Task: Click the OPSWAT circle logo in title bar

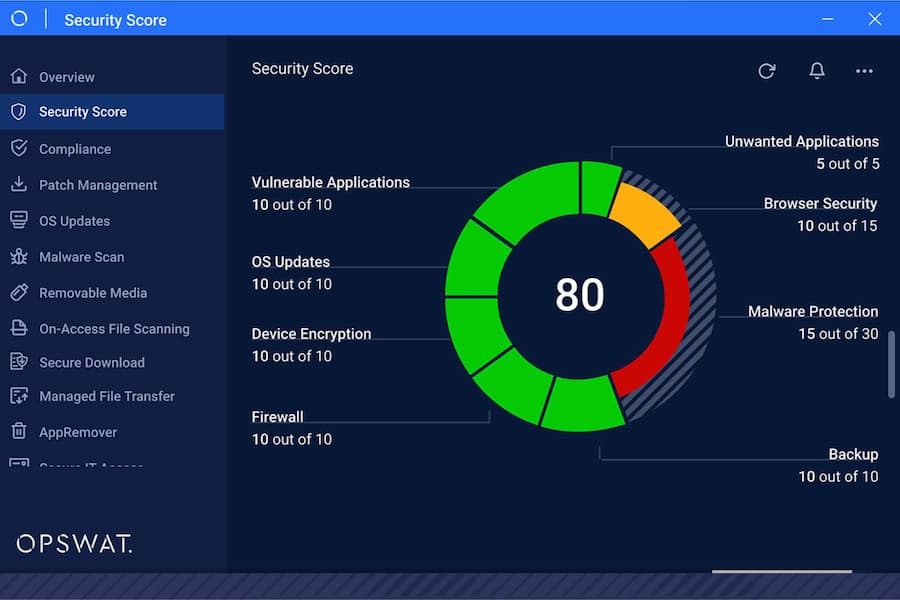Action: coord(19,19)
